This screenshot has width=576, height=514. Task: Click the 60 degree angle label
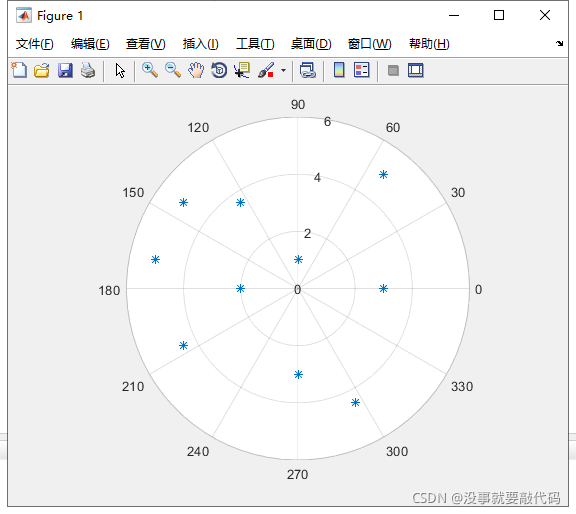[x=393, y=128]
